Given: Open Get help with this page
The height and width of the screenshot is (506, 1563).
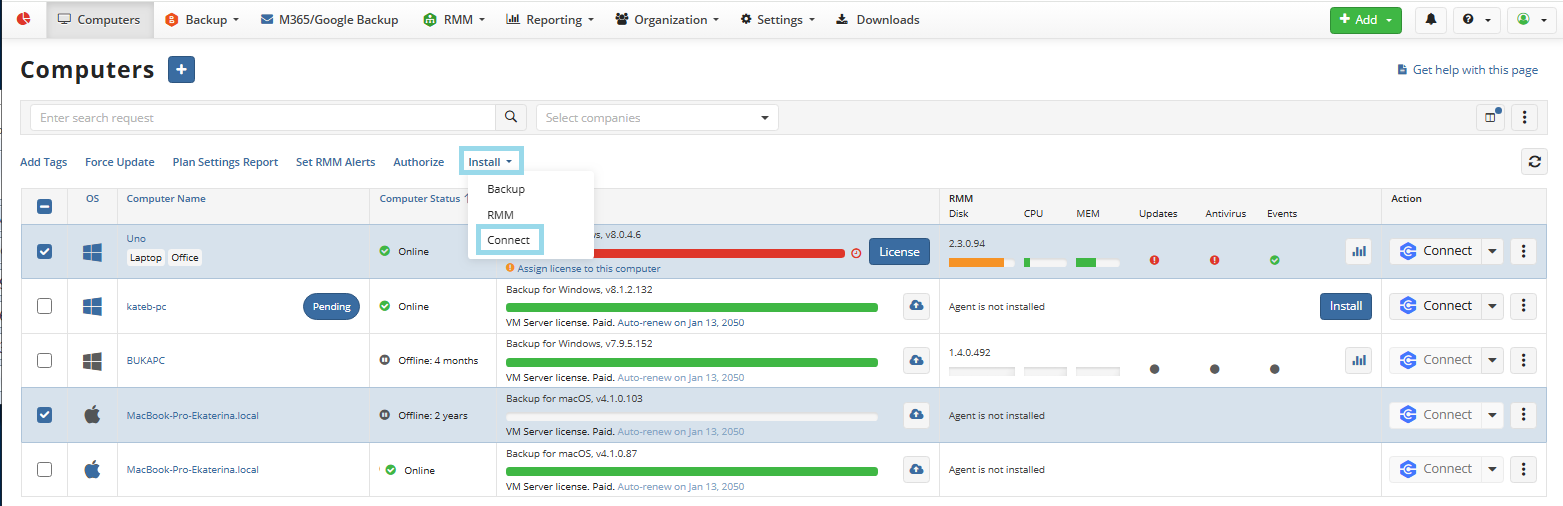Looking at the screenshot, I should tap(1467, 70).
